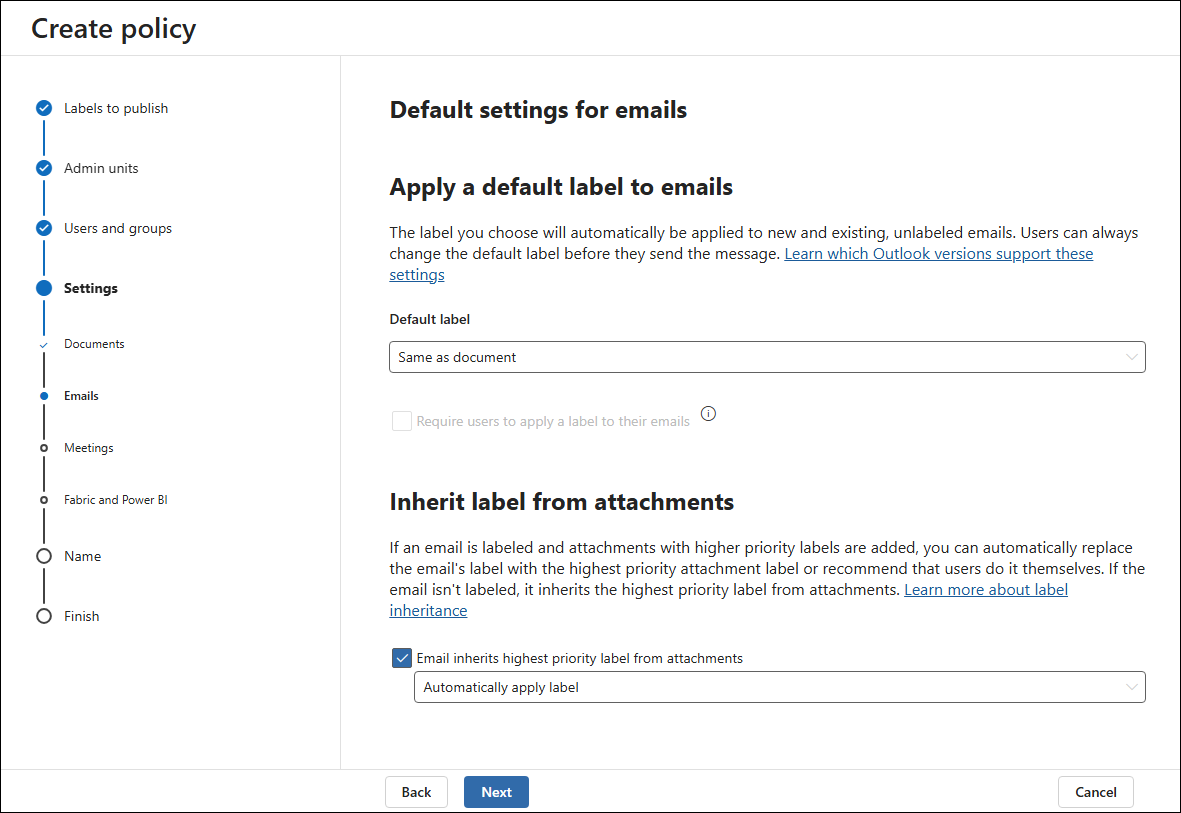The image size is (1181, 813).
Task: Click the Default label field caption
Action: 429,319
